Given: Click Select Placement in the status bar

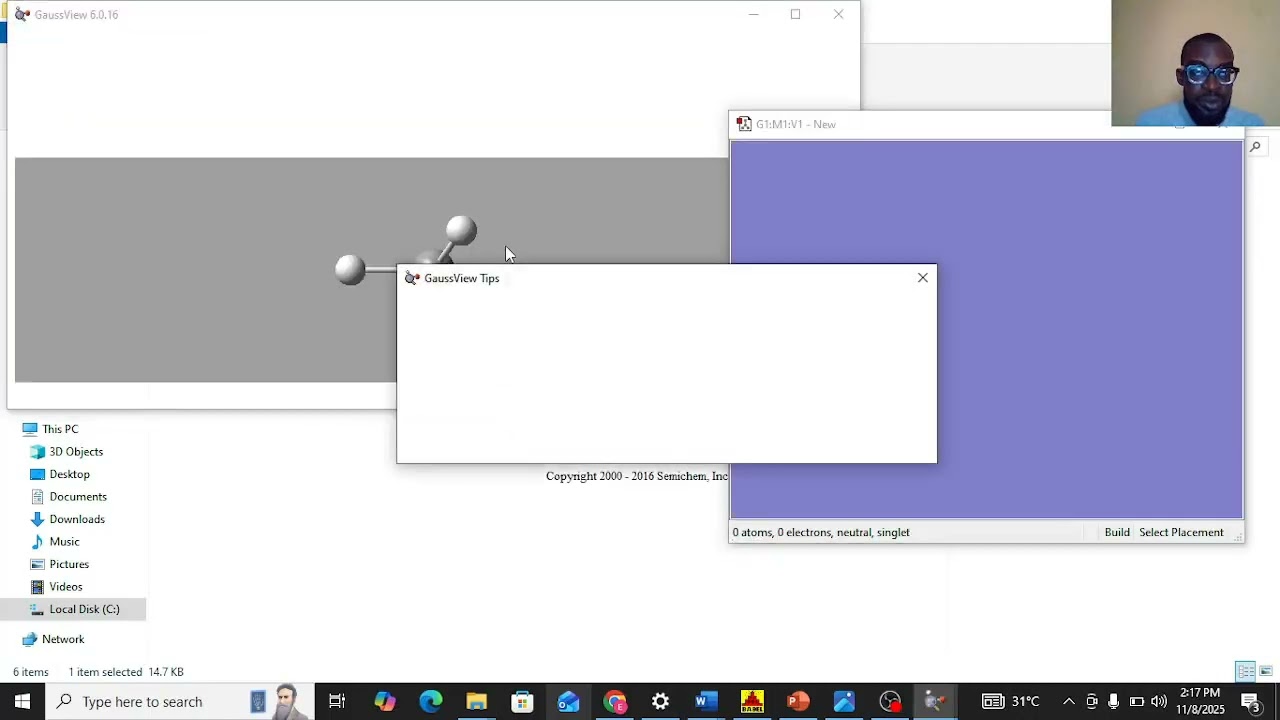Looking at the screenshot, I should 1181,533.
